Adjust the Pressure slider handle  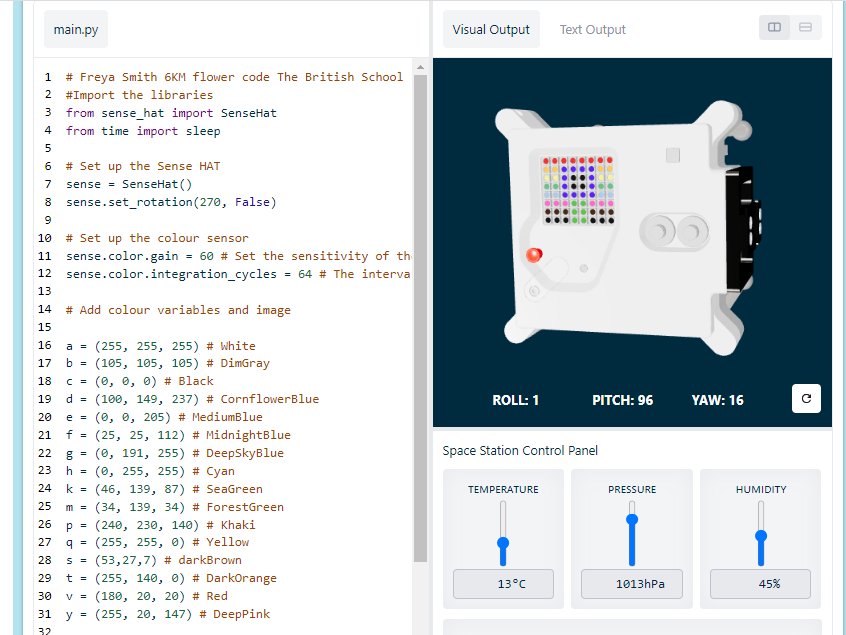pyautogui.click(x=632, y=520)
